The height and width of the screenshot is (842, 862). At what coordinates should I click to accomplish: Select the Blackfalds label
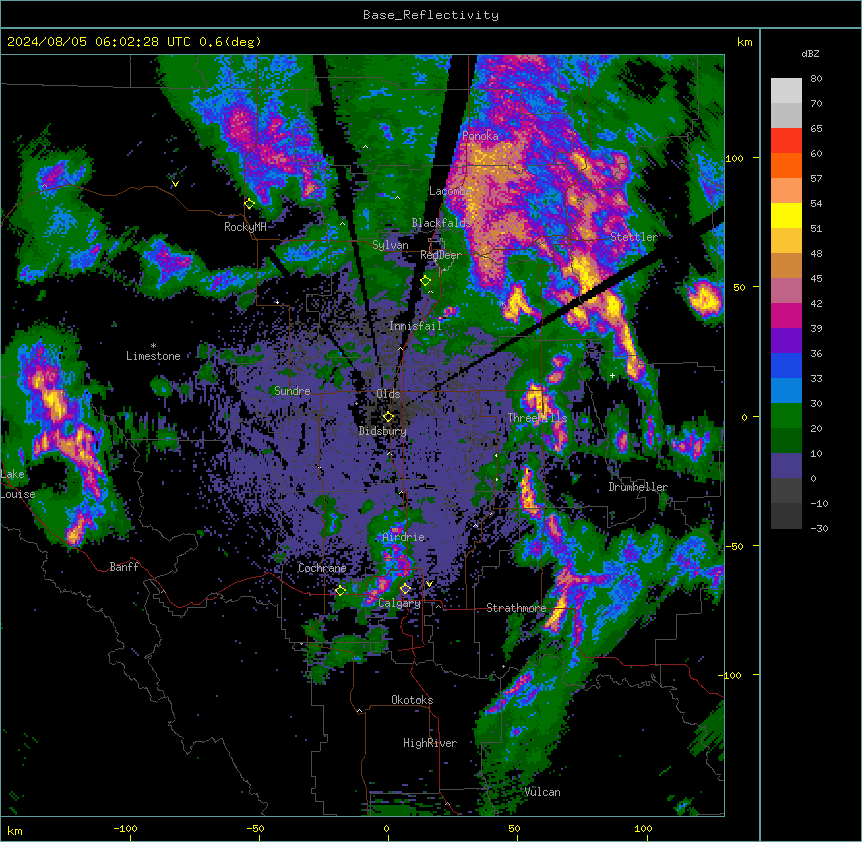[441, 223]
